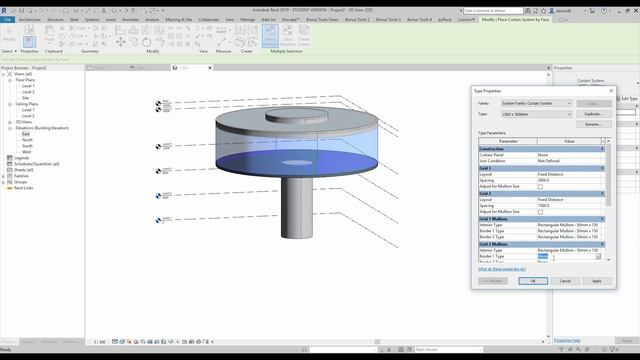Click the Sheets (all) browser icon
The width and height of the screenshot is (640, 360).
coord(10,170)
